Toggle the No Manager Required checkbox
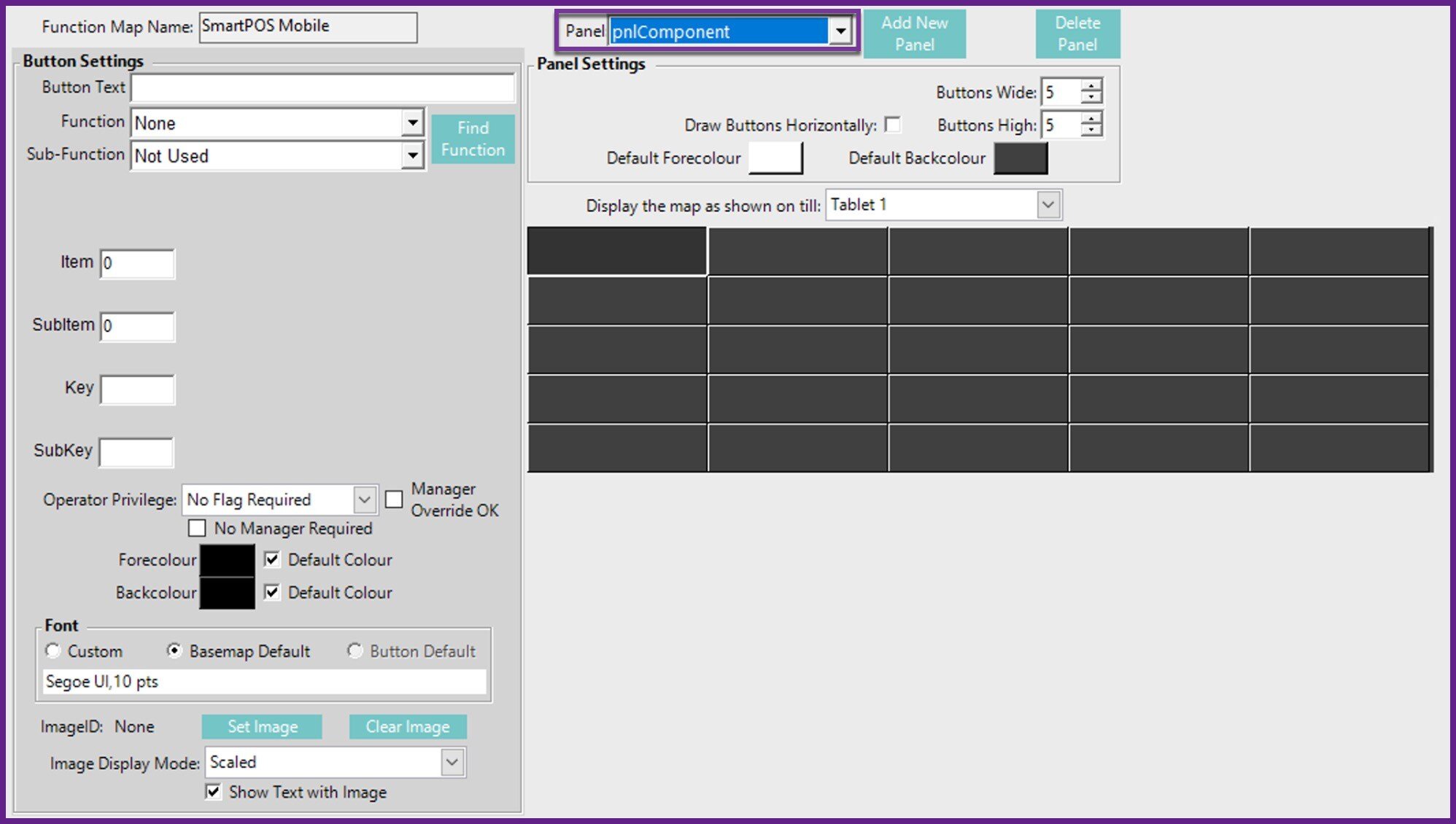The image size is (1456, 824). point(197,528)
